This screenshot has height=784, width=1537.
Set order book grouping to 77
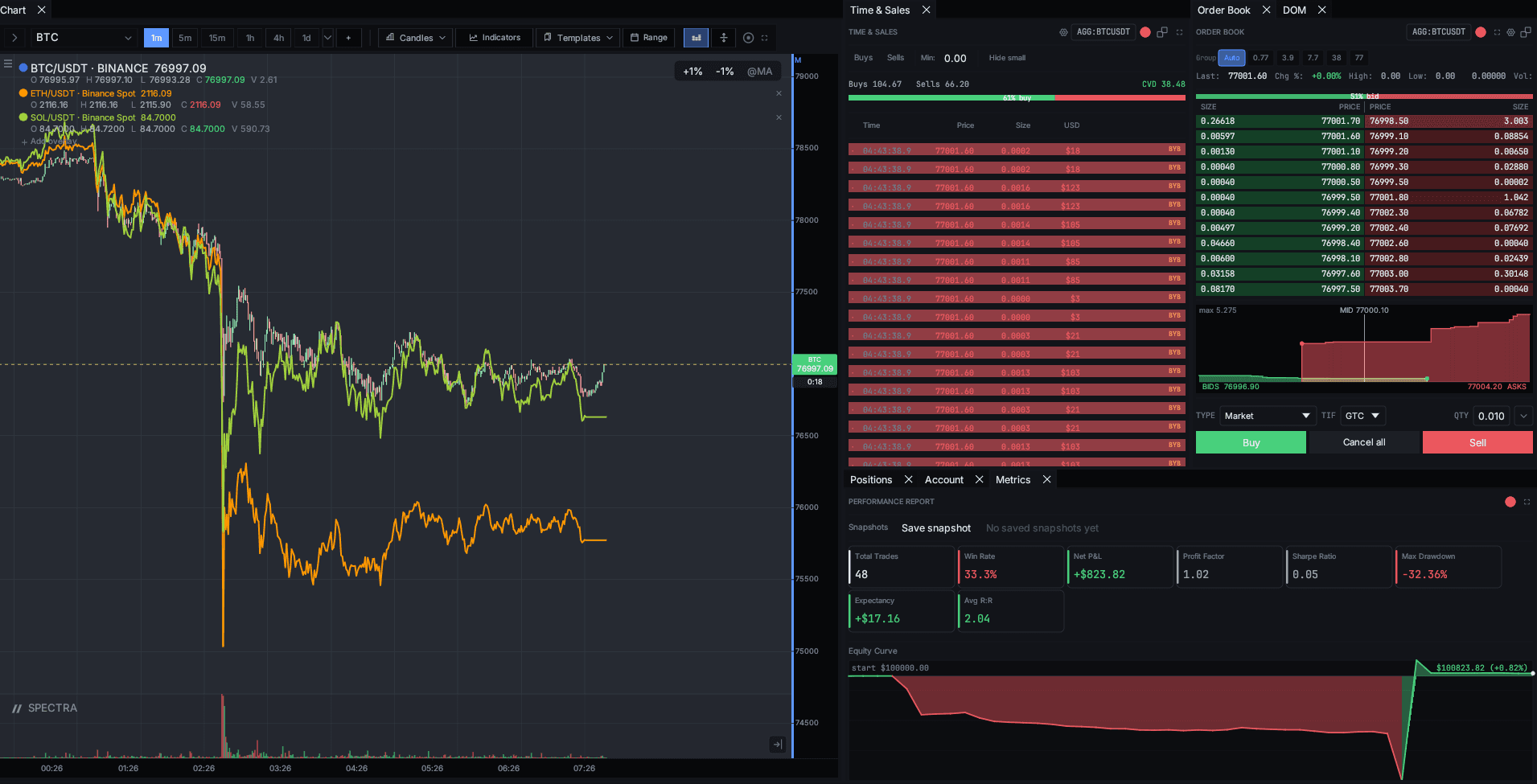tap(1359, 58)
